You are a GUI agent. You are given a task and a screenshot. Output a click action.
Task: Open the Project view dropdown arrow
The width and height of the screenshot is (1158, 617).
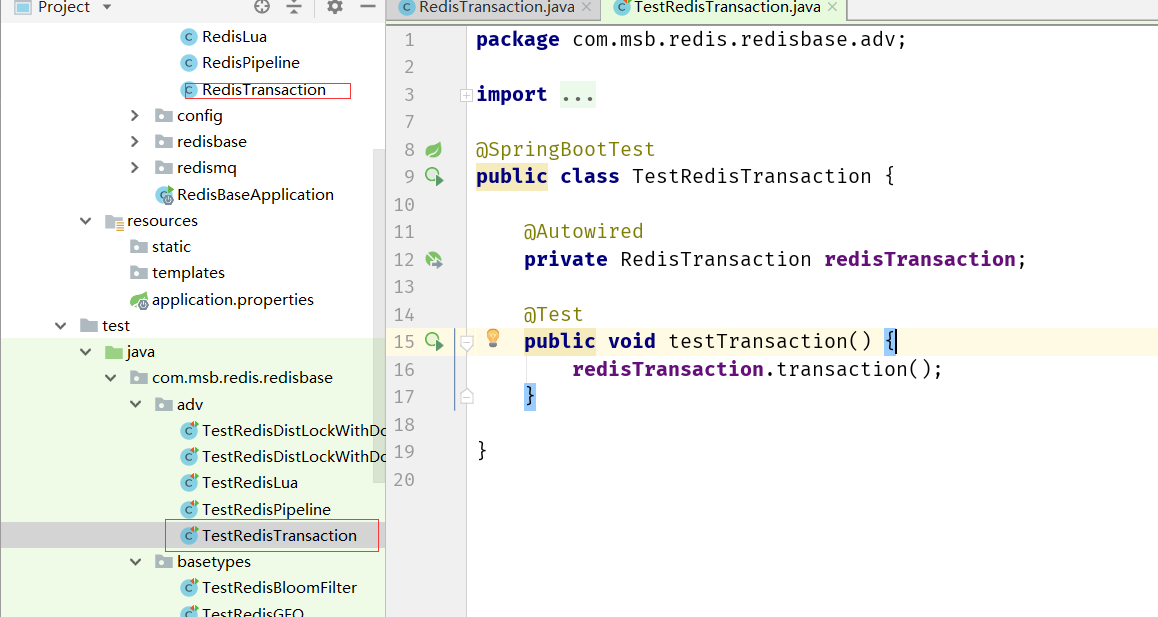coord(107,7)
